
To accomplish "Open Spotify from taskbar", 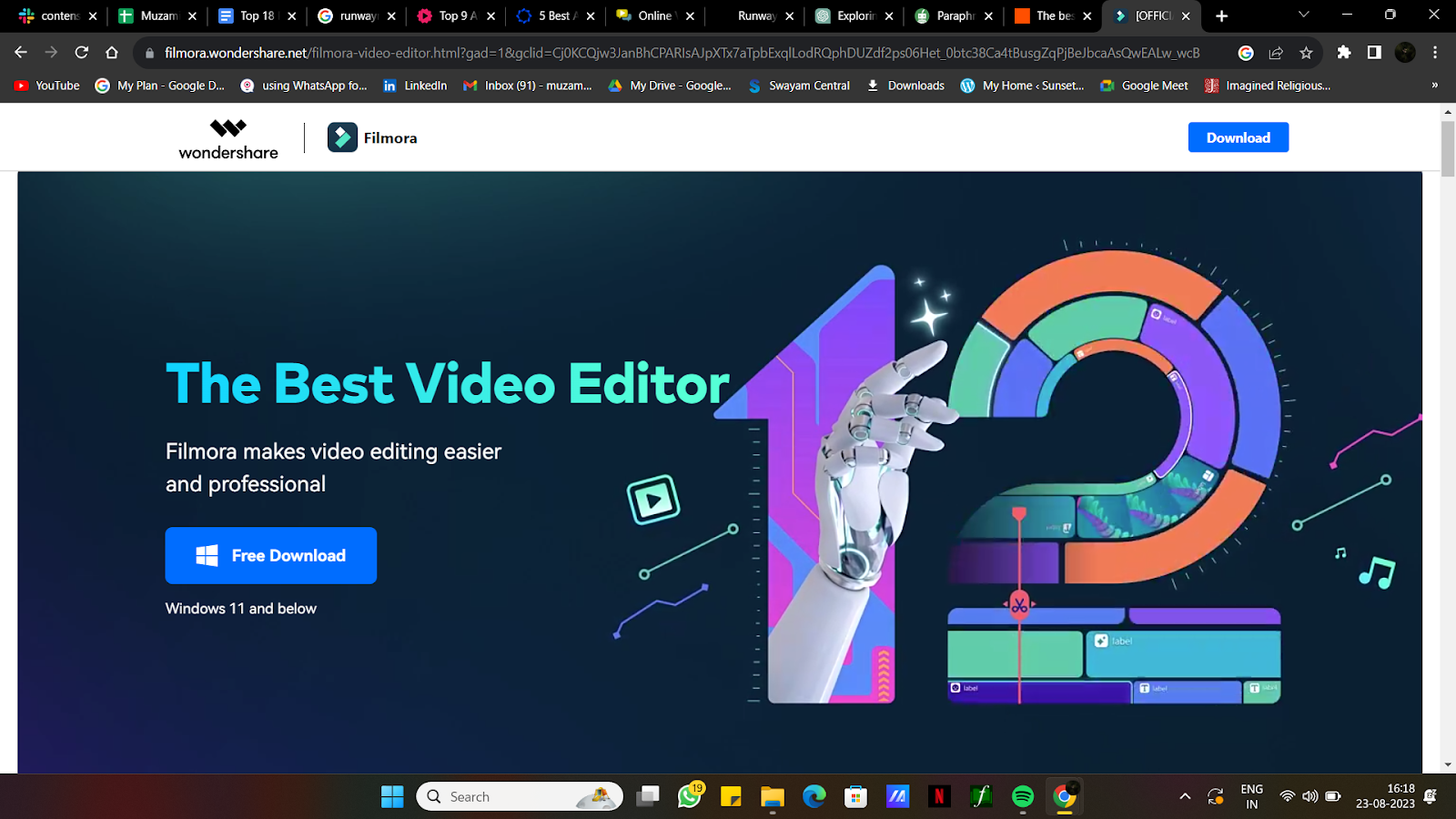I will (1023, 796).
